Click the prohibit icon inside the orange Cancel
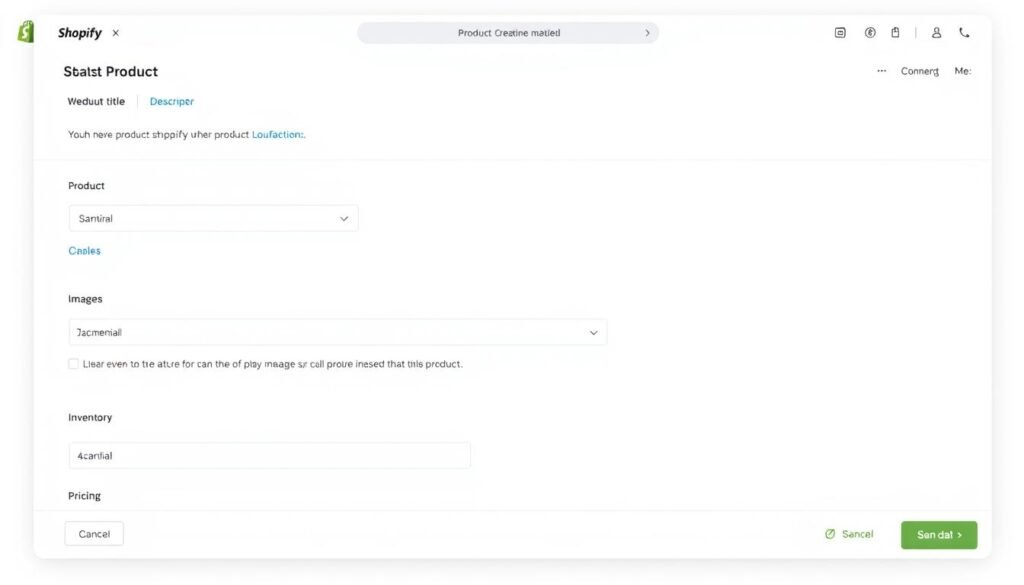This screenshot has width=1024, height=585. pos(830,534)
